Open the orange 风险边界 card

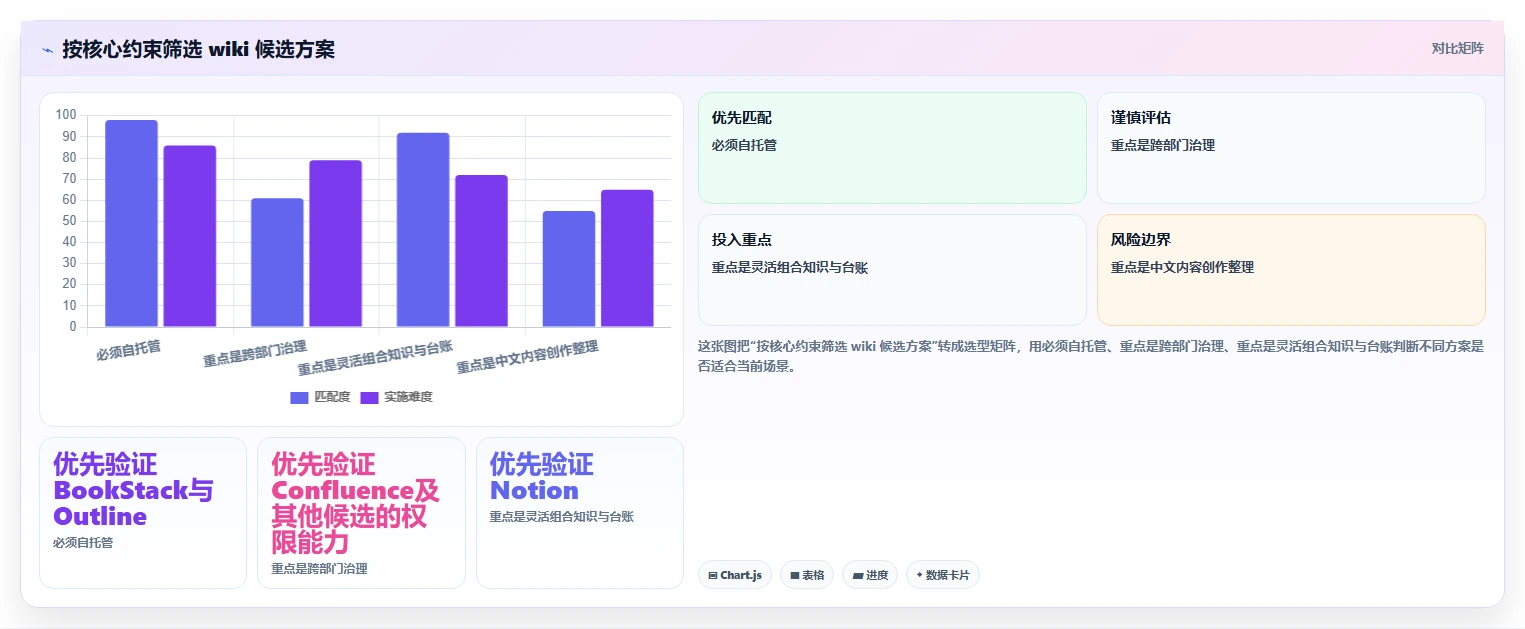1291,270
